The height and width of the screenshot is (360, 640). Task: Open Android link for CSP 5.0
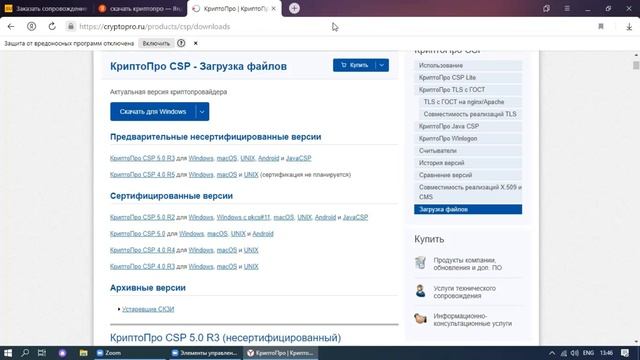[263, 234]
